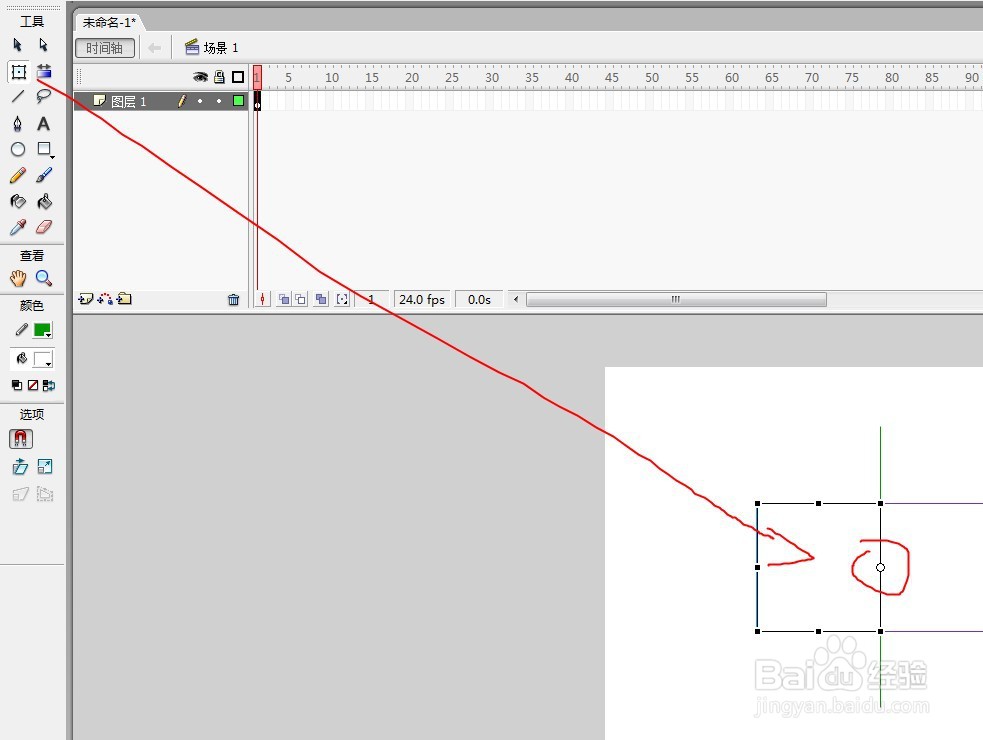Image resolution: width=983 pixels, height=740 pixels.
Task: Toggle Snap to Objects magnet
Action: point(21,439)
